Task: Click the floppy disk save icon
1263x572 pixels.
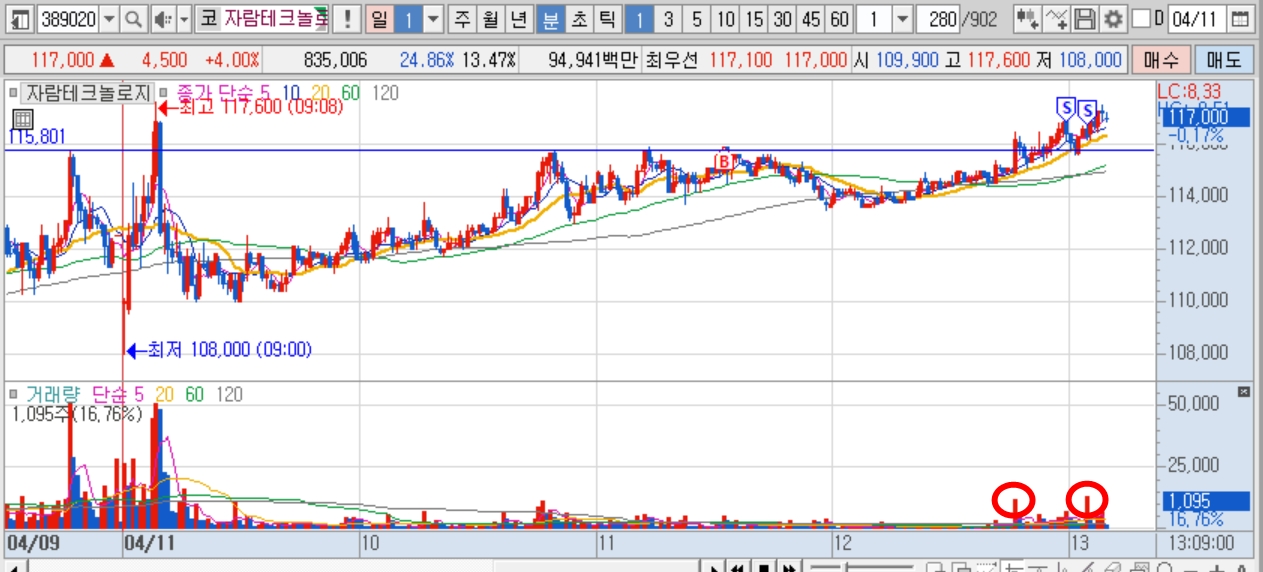Action: (x=1085, y=18)
